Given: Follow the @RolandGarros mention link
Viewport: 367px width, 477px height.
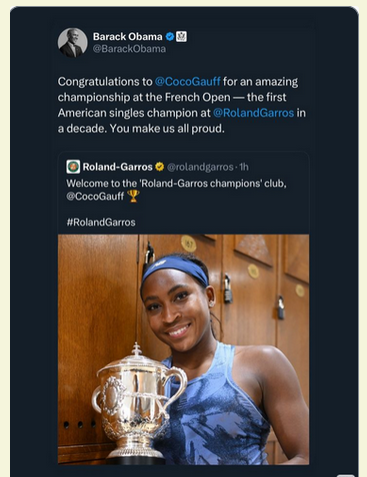Looking at the screenshot, I should pos(253,113).
